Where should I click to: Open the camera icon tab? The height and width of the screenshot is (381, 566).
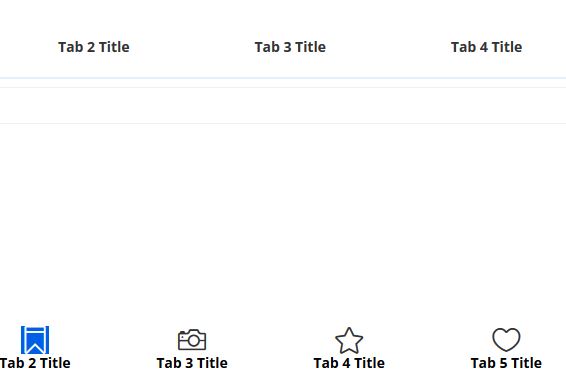192,340
